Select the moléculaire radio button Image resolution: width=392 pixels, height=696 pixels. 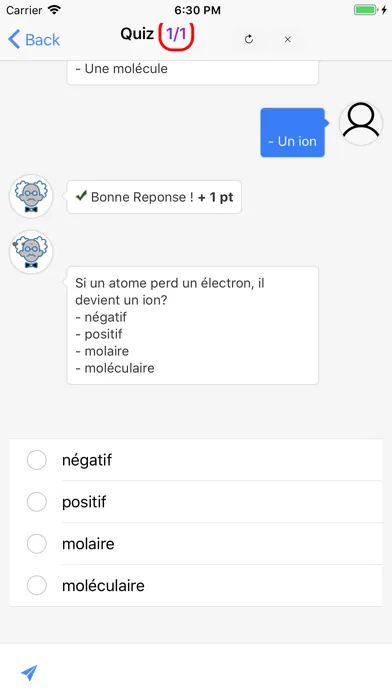point(37,585)
